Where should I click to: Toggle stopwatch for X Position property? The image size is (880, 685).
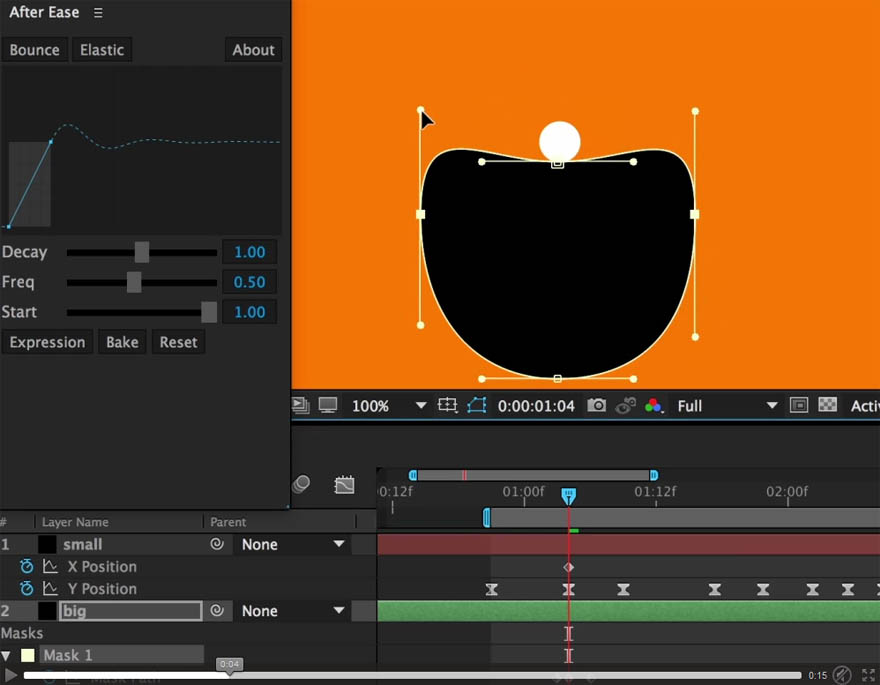(x=27, y=567)
